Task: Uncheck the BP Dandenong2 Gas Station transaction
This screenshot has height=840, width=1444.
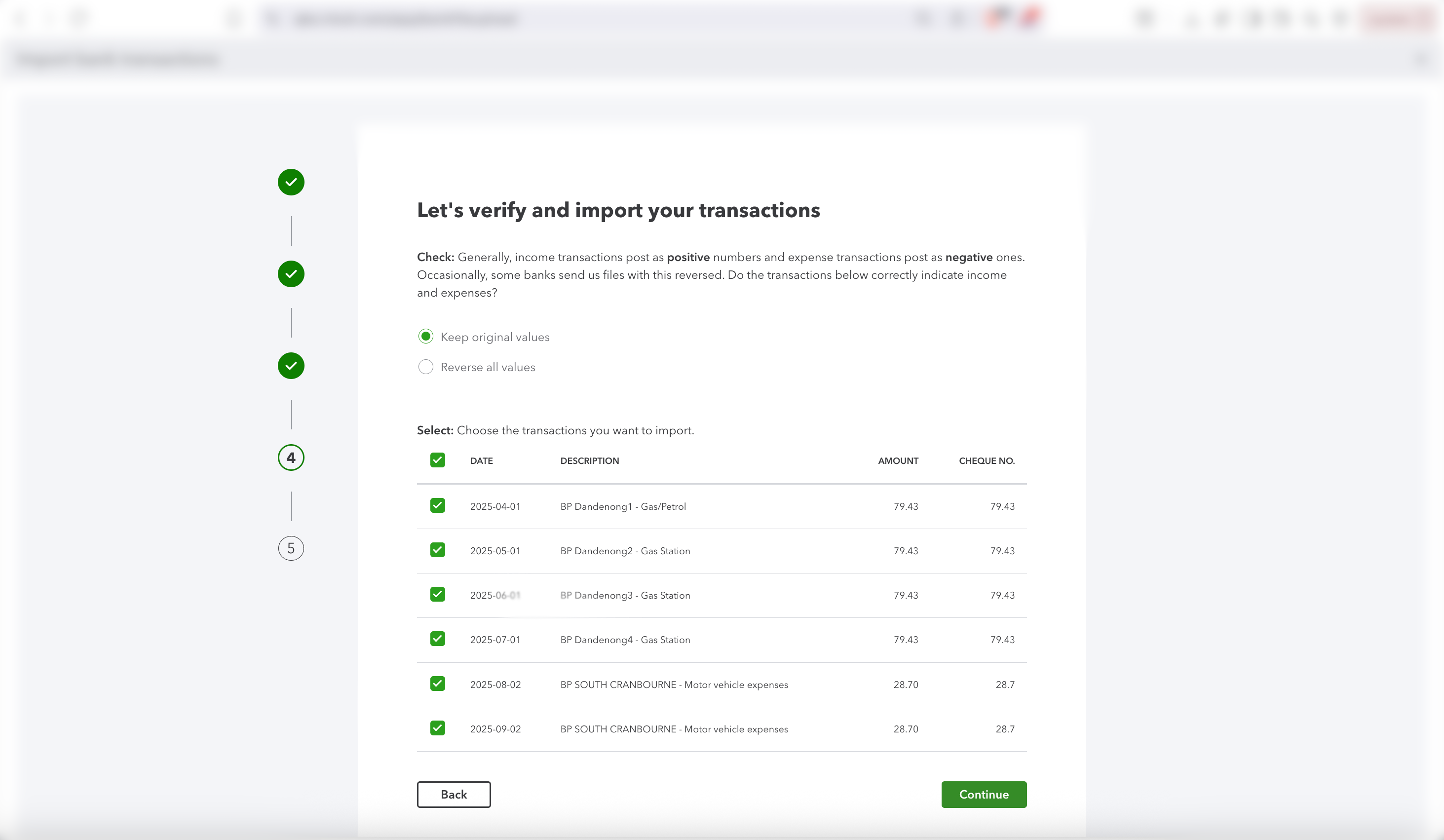Action: click(438, 550)
